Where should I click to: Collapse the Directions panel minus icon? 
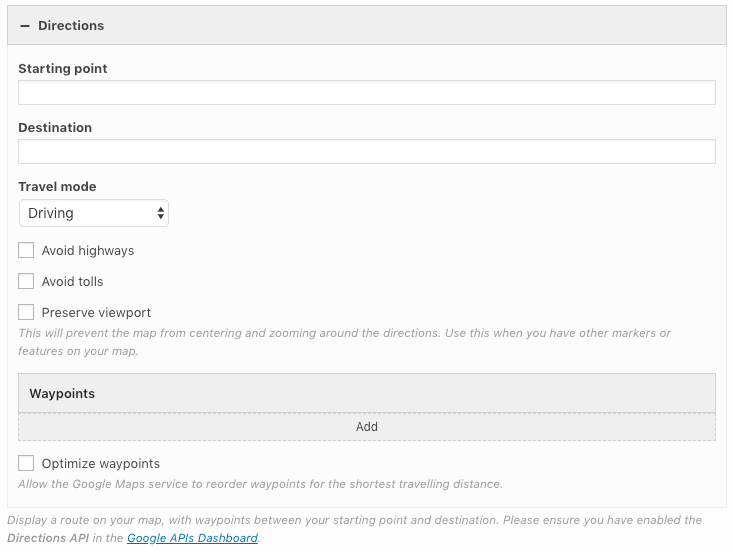(x=25, y=26)
